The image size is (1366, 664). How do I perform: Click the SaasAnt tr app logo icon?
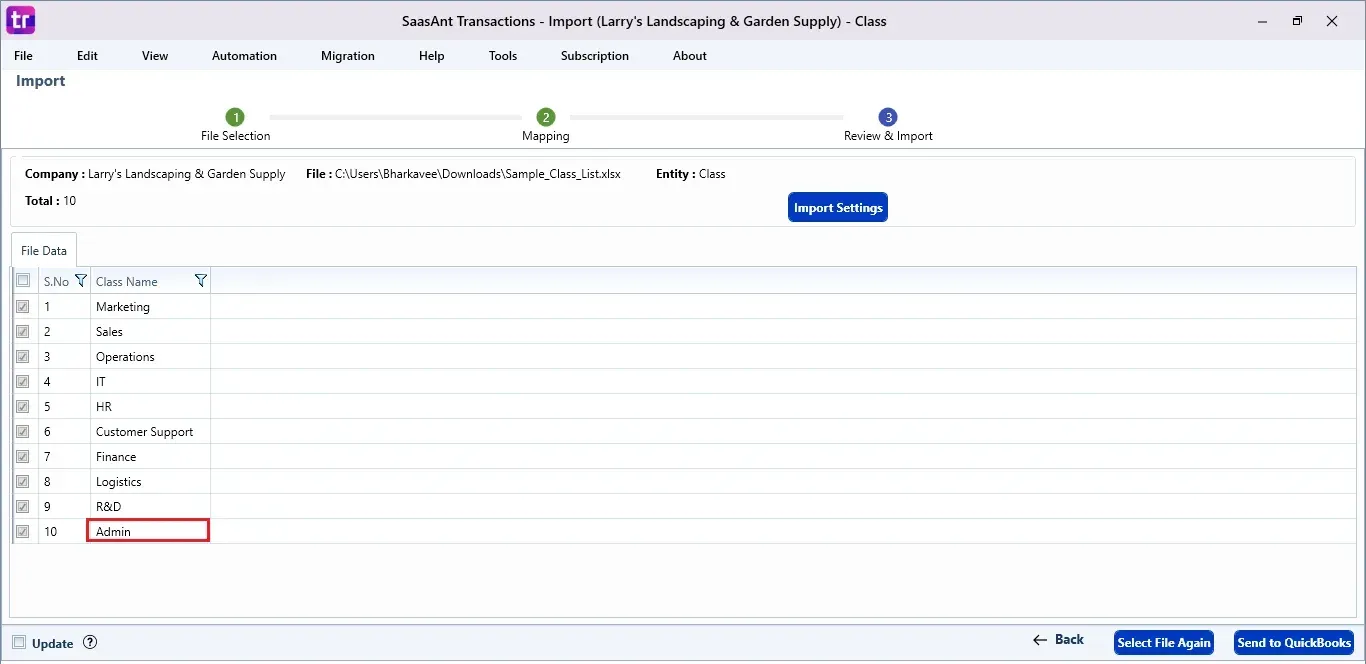[20, 19]
